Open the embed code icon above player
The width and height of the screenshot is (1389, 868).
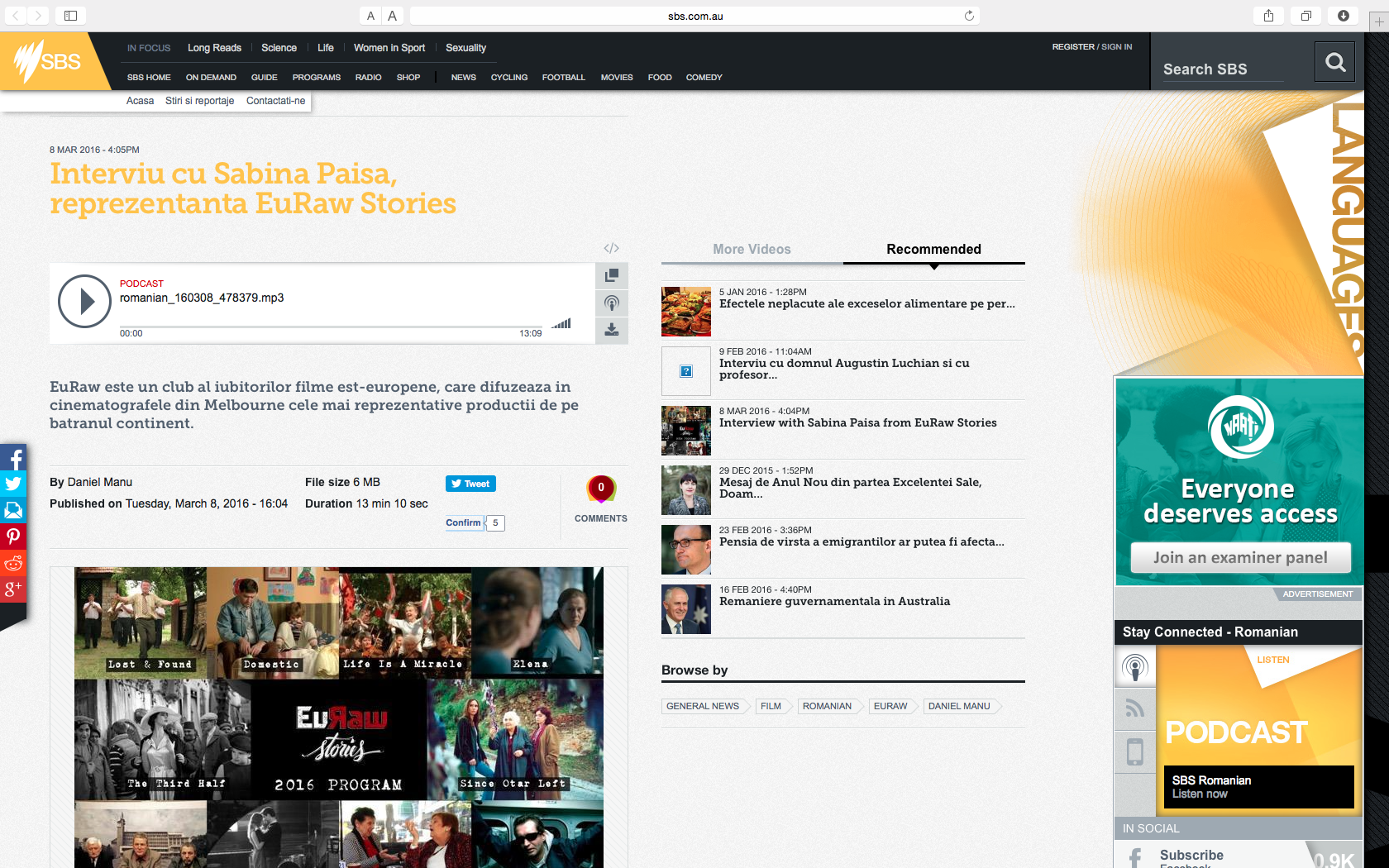click(x=611, y=248)
